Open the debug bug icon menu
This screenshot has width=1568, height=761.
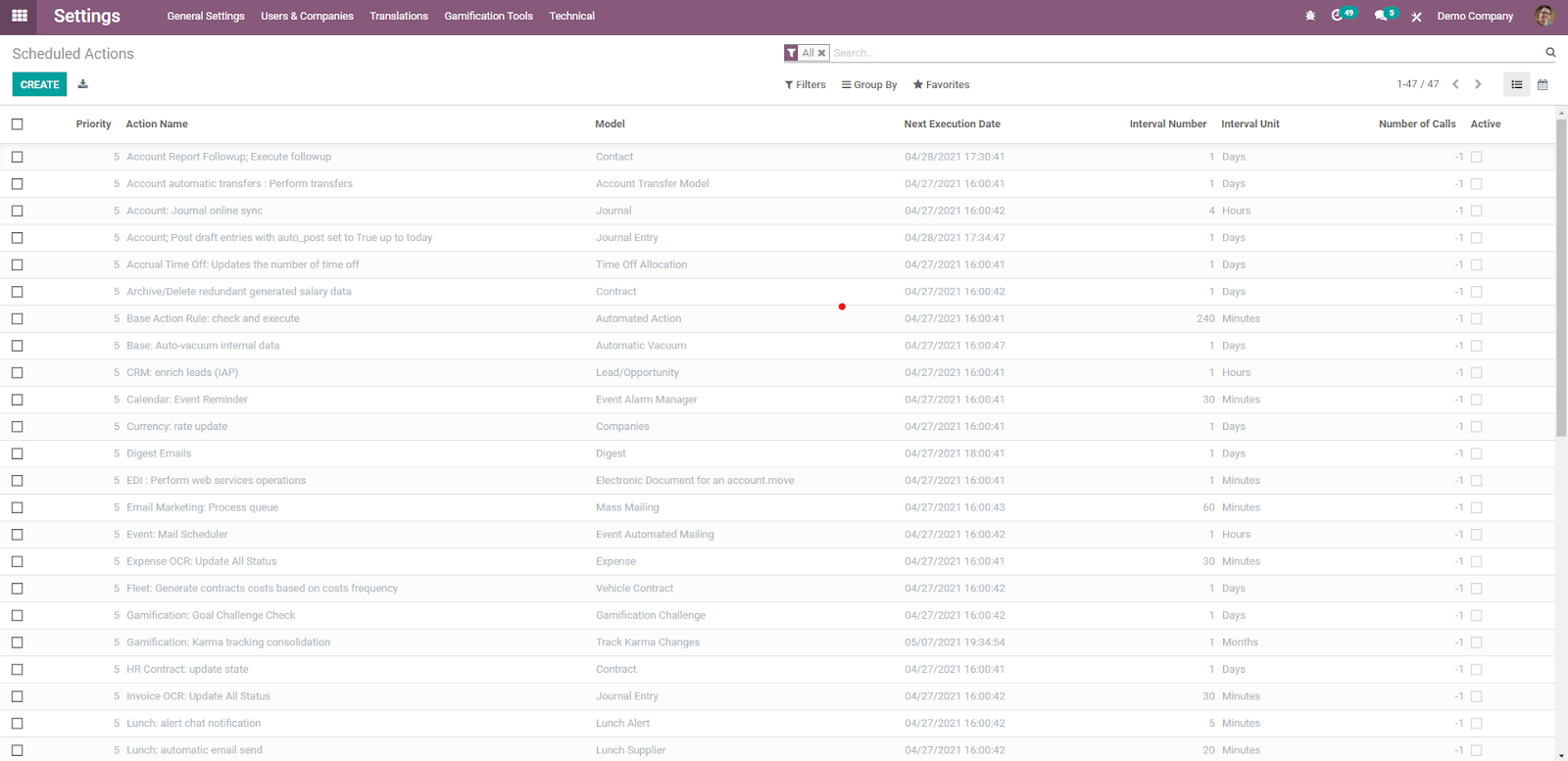tap(1310, 16)
